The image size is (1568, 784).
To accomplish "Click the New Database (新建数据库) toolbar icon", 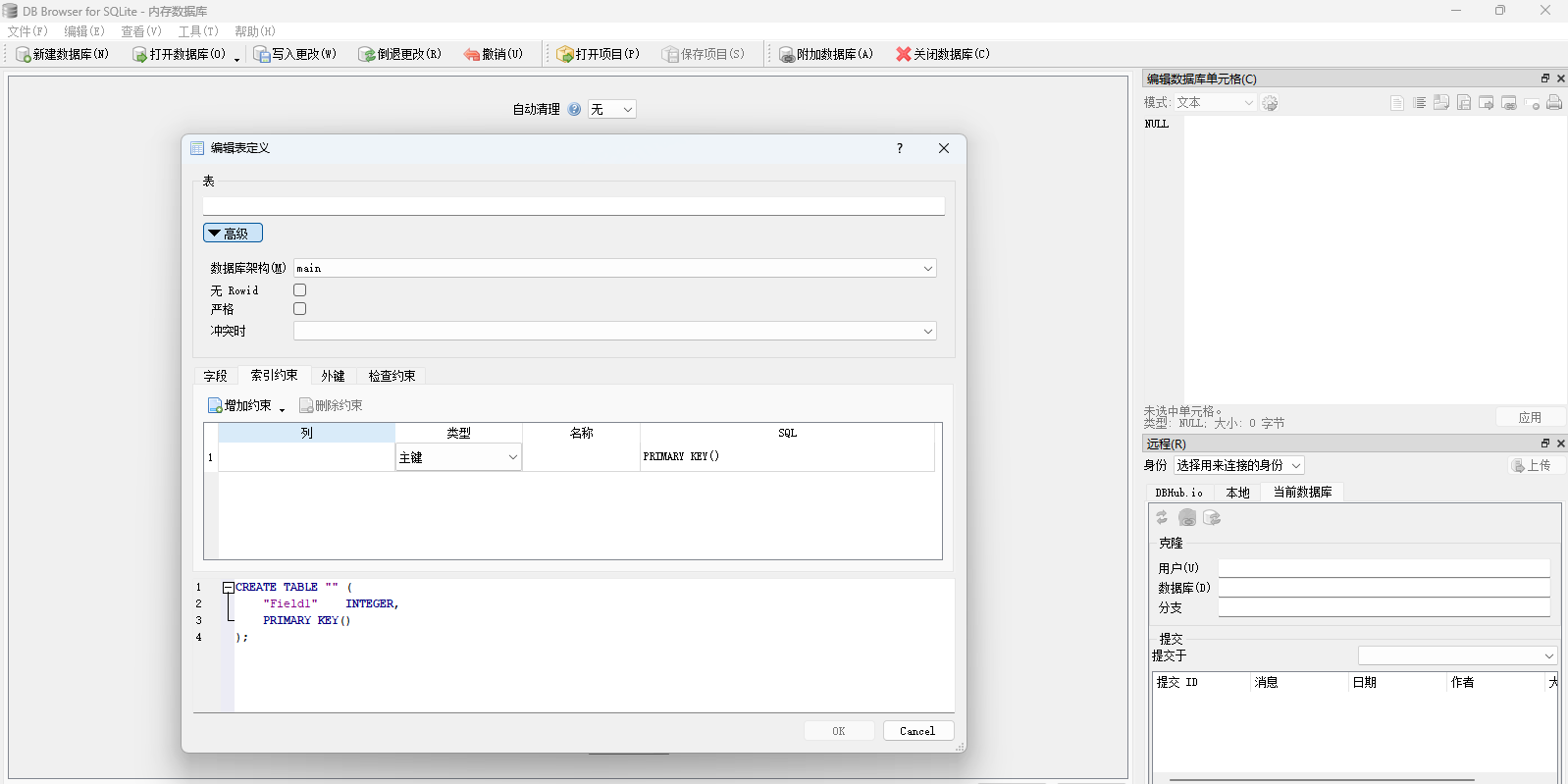I will (x=24, y=55).
